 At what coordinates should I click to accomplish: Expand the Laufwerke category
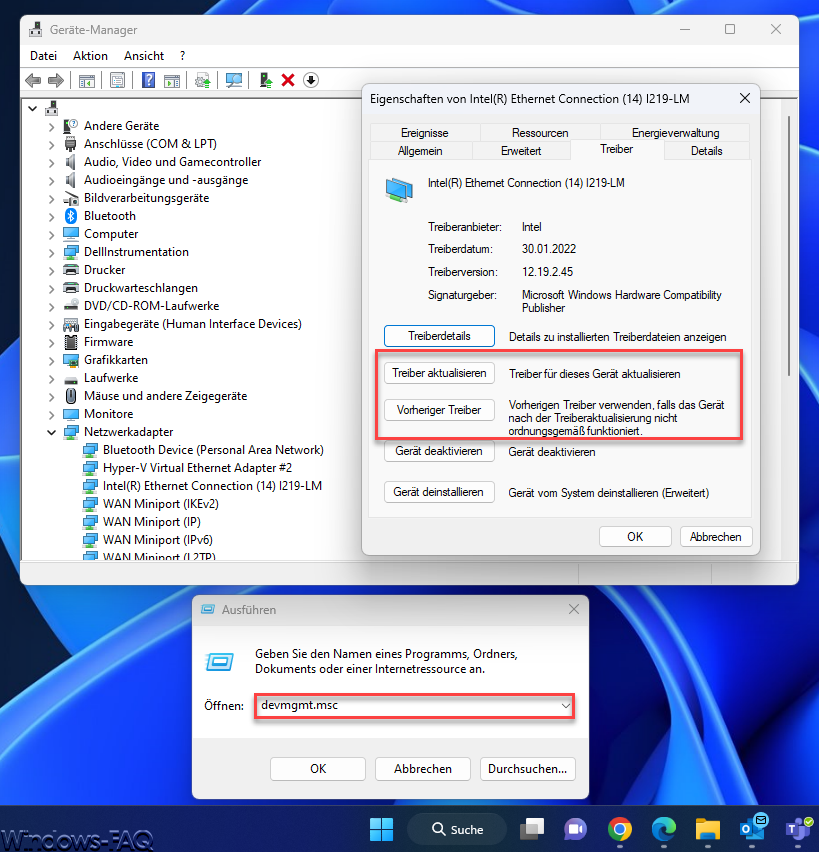[x=51, y=379]
